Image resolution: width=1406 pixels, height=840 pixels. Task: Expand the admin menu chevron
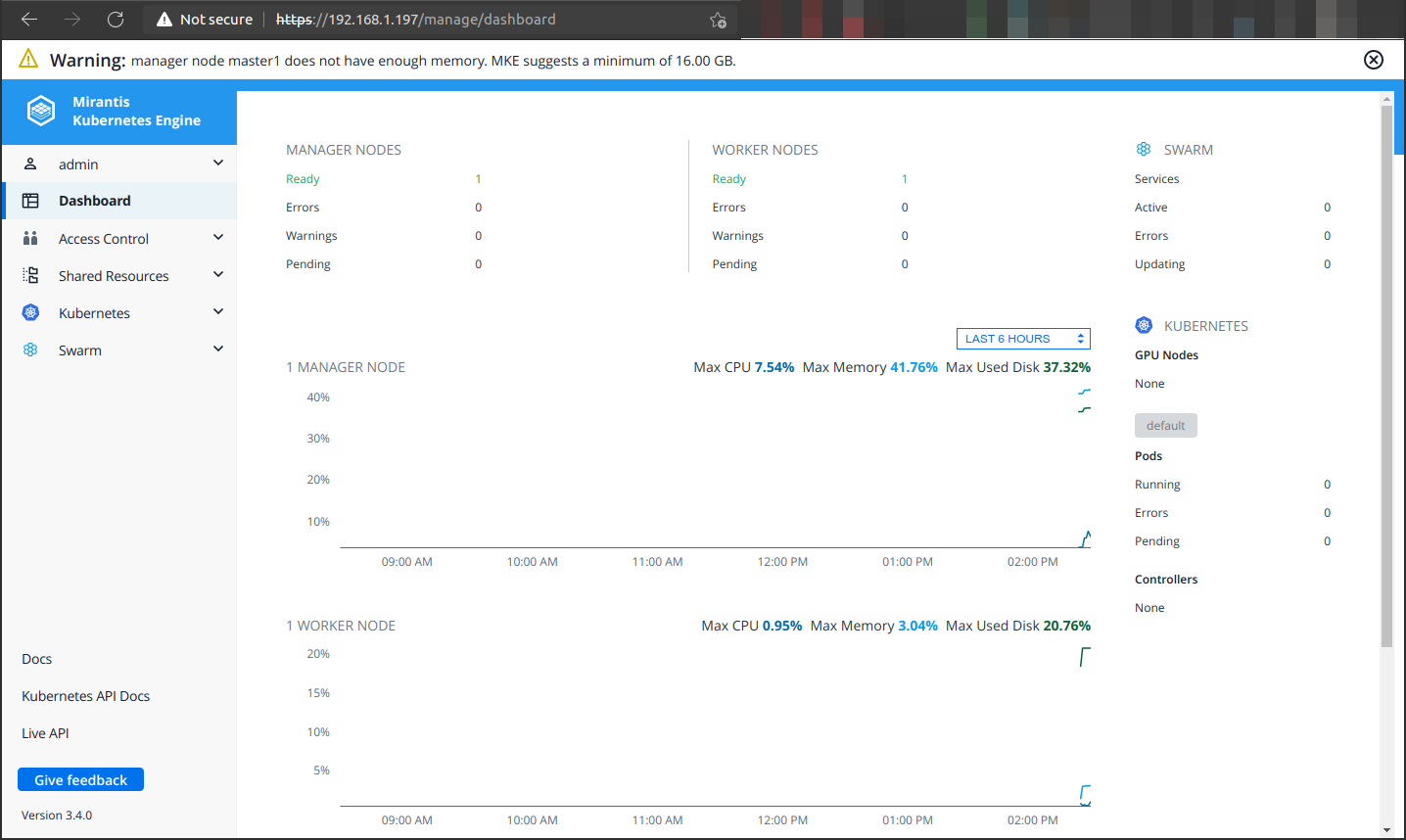pyautogui.click(x=218, y=163)
